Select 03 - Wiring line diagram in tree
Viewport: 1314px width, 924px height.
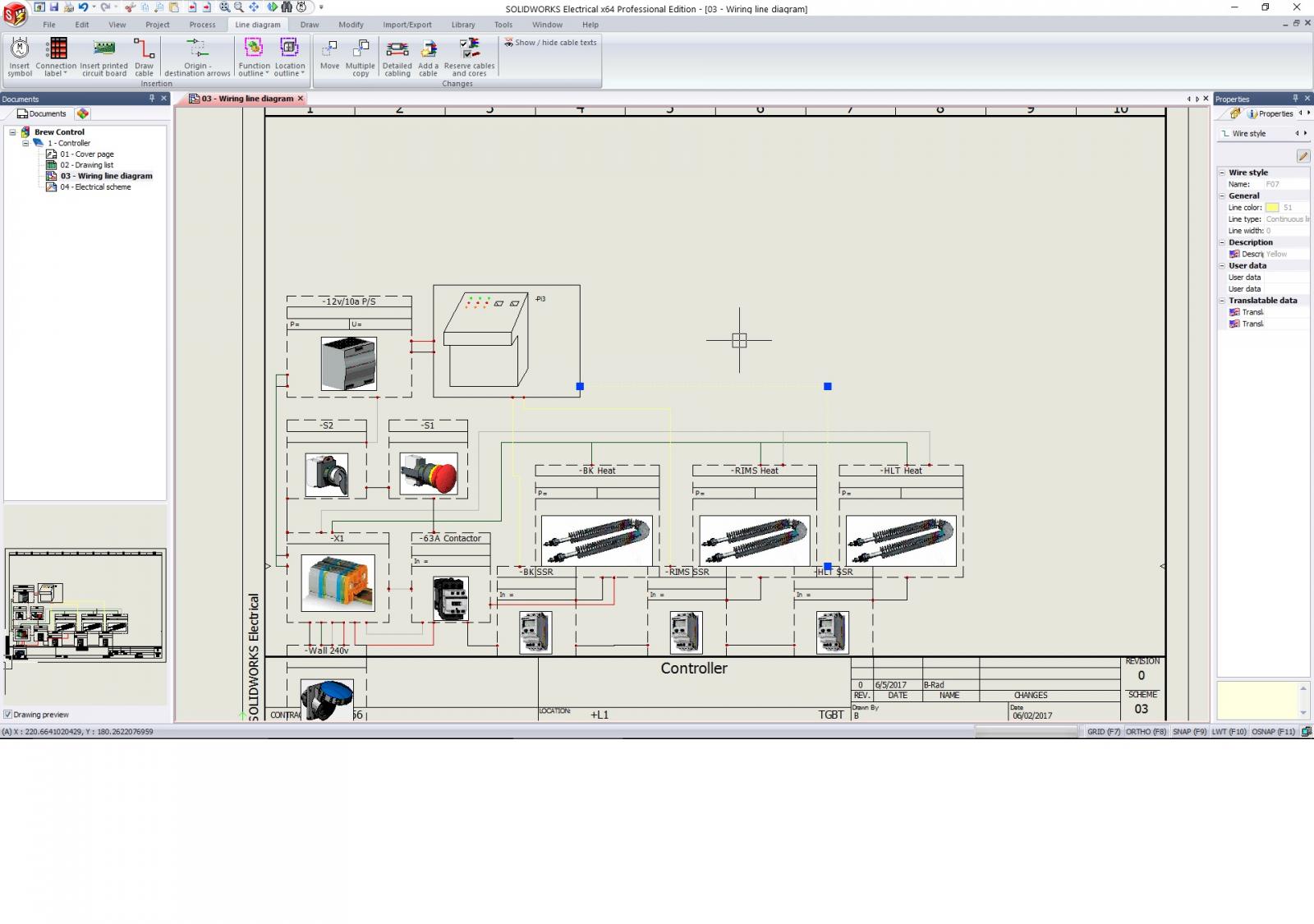pyautogui.click(x=107, y=176)
